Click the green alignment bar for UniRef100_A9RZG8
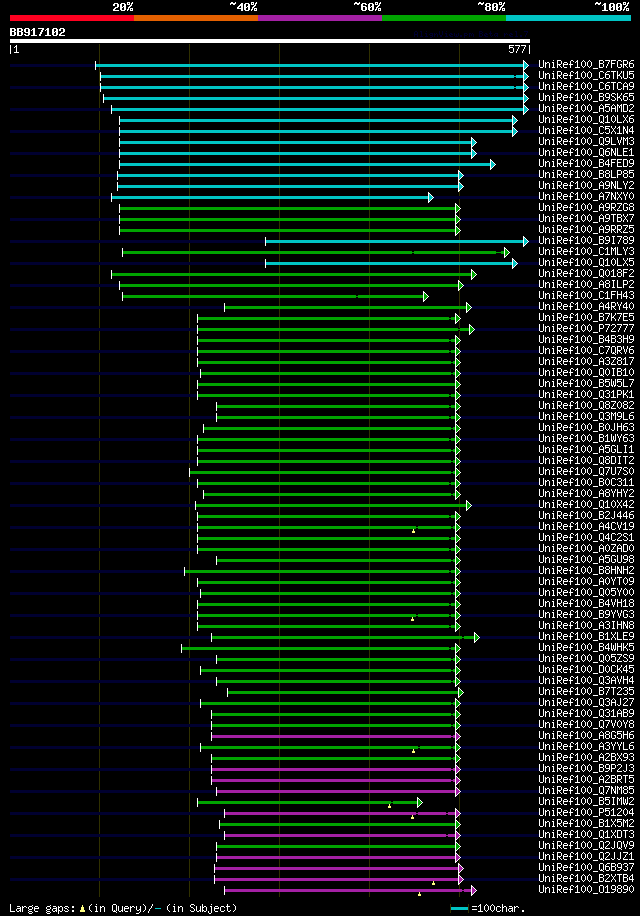Screen dimensions: 640x916 pyautogui.click(x=288, y=209)
